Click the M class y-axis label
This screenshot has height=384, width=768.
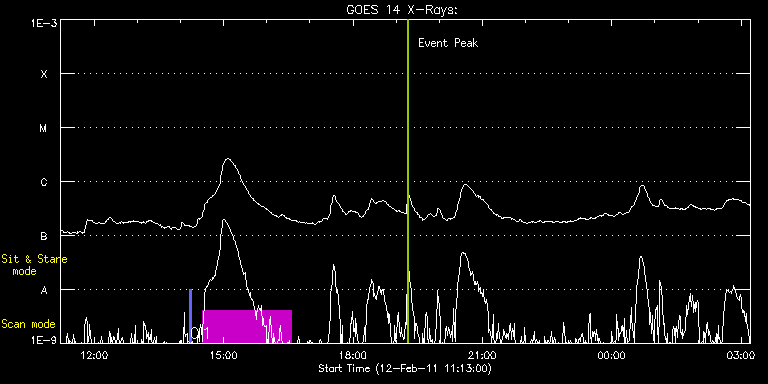click(44, 128)
